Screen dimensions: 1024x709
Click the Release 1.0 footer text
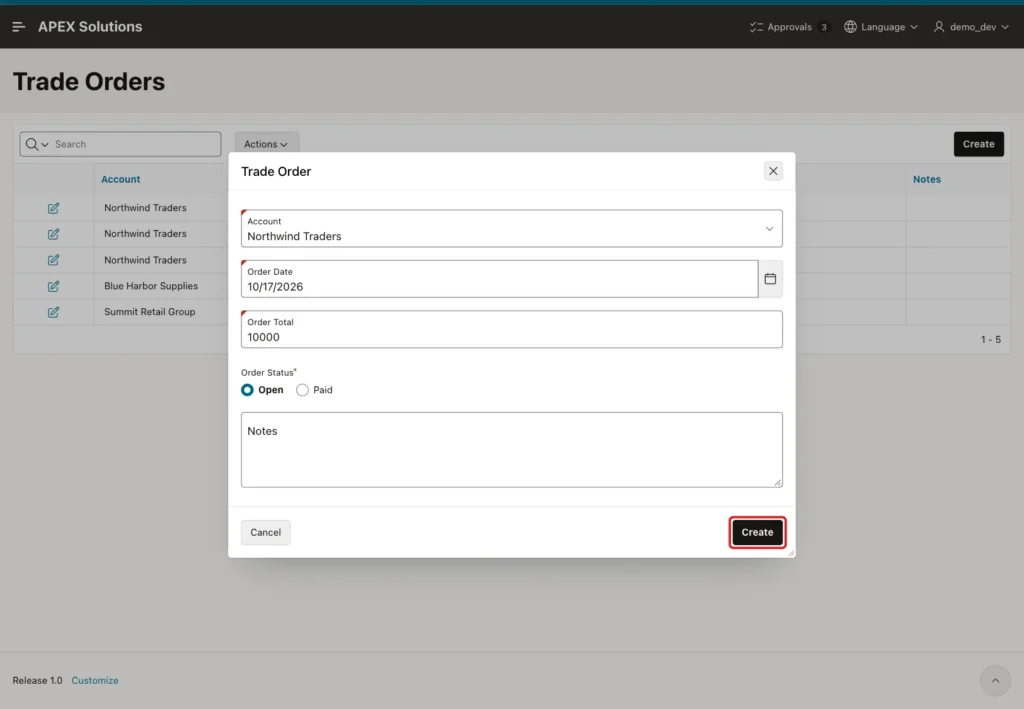37,680
